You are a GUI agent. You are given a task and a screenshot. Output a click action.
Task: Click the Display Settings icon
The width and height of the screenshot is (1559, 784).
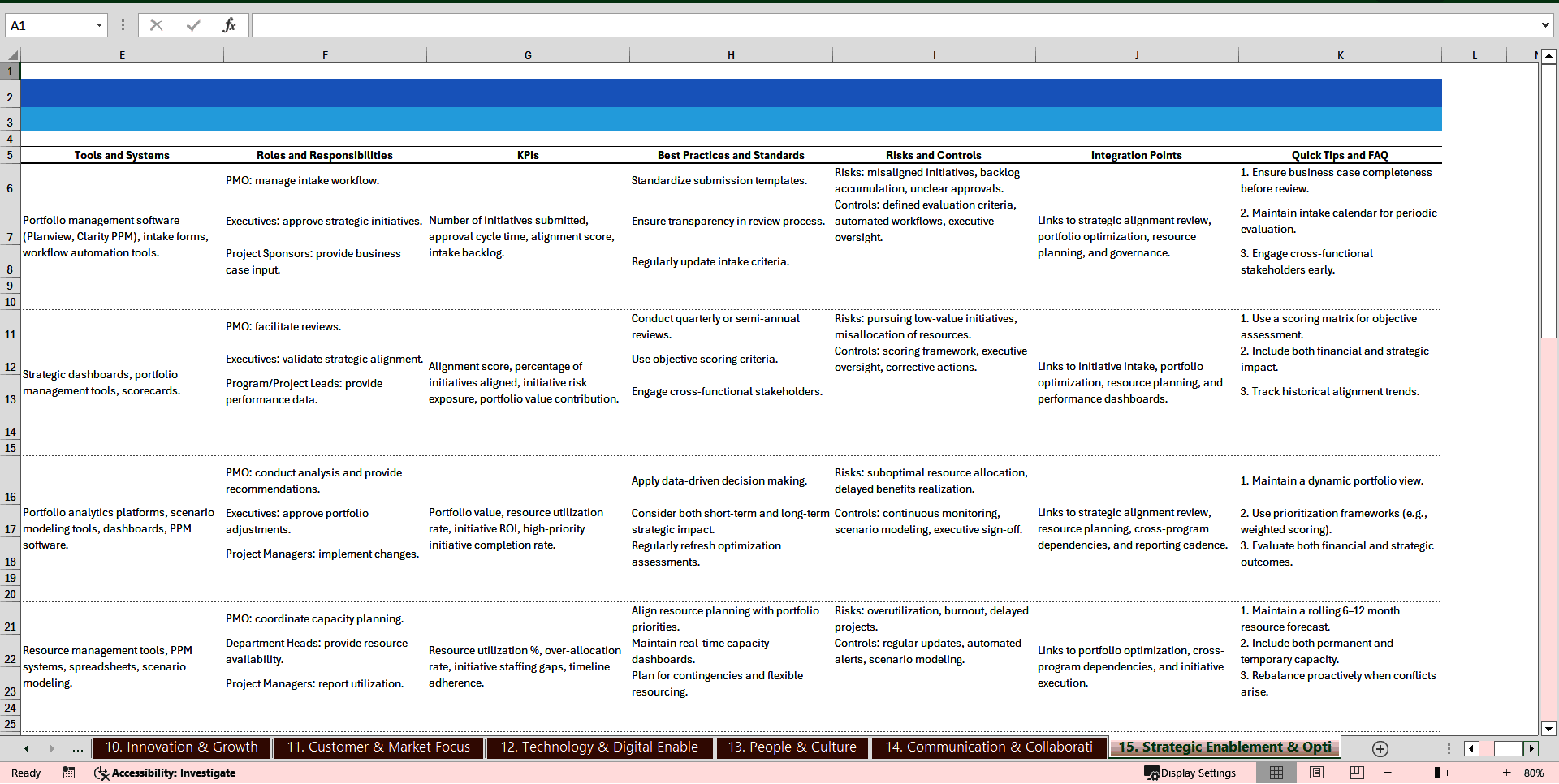point(1152,773)
